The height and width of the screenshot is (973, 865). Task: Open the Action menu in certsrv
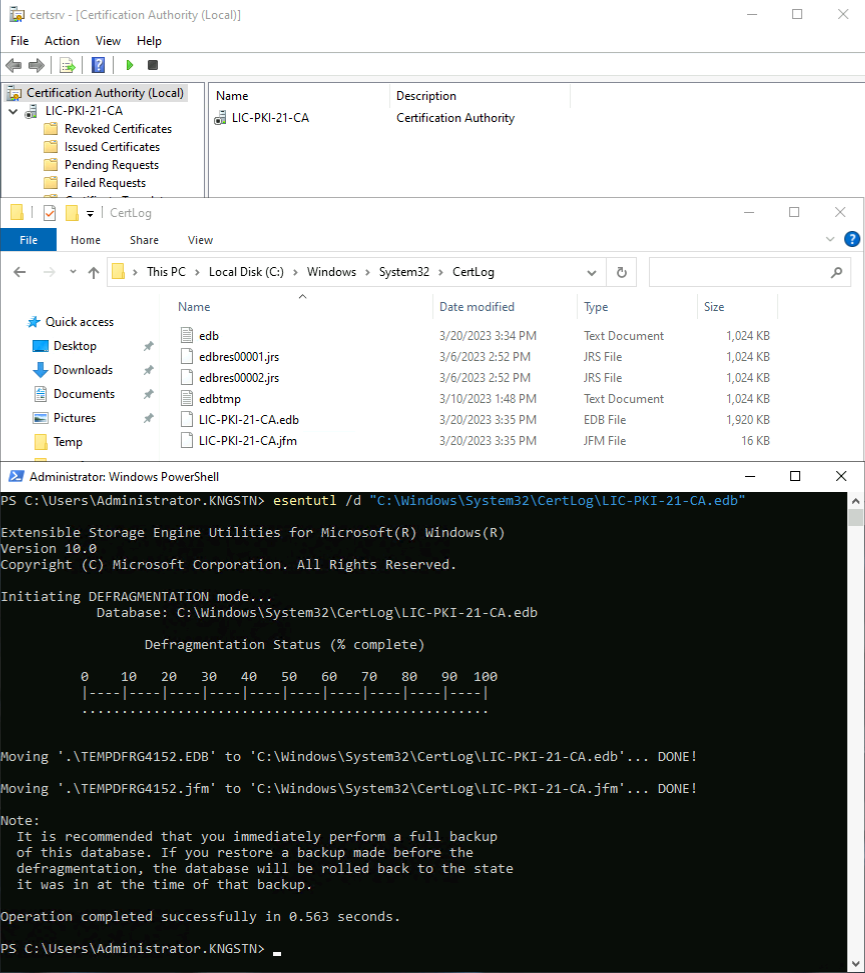click(62, 41)
